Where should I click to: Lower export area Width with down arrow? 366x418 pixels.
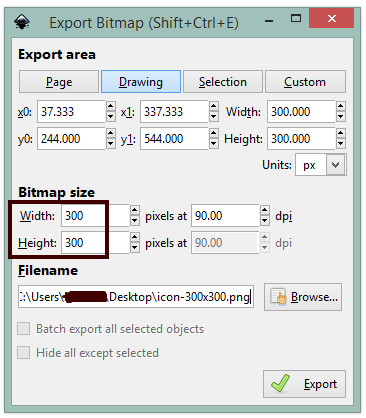tap(340, 117)
